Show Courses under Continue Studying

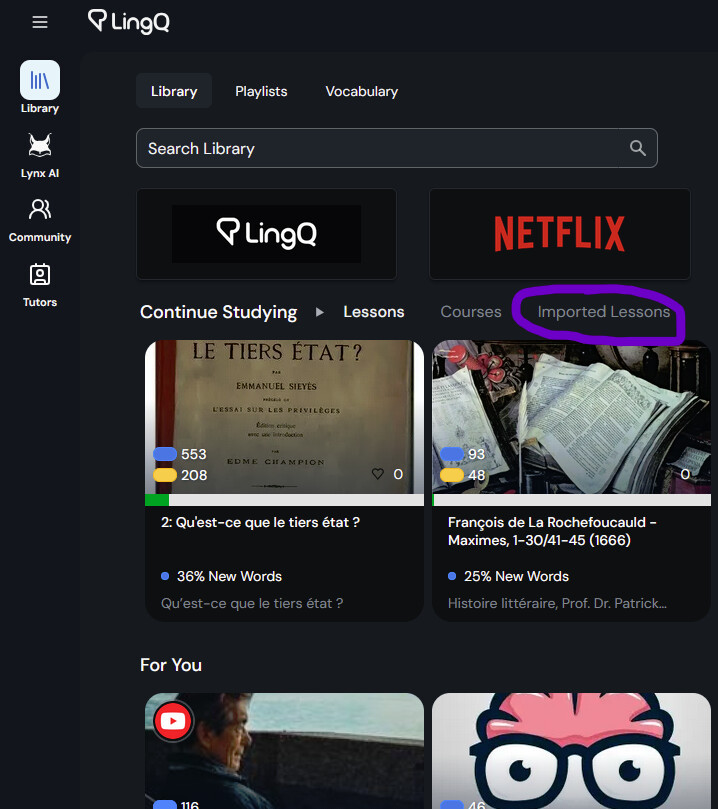(x=470, y=312)
